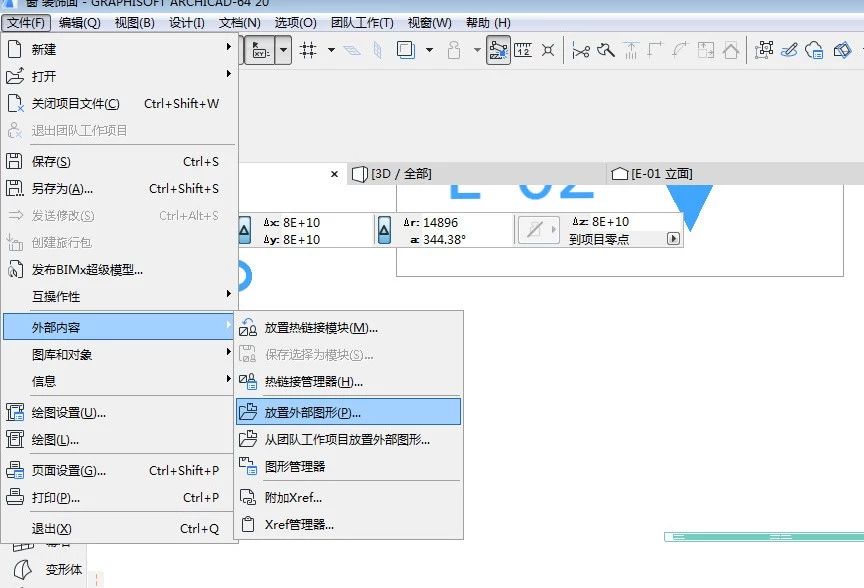864x588 pixels.
Task: Open 图形管理器 from submenu
Action: coord(348,466)
